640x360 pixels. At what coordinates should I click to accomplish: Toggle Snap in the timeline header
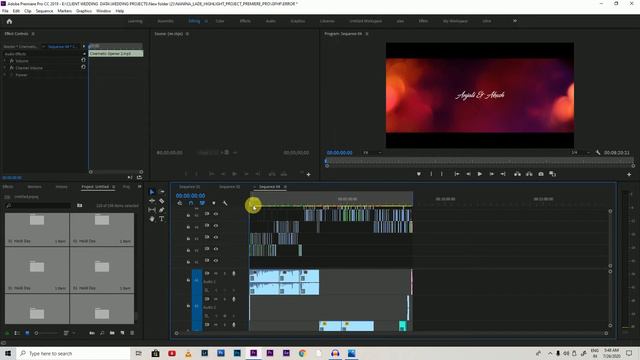click(x=191, y=203)
